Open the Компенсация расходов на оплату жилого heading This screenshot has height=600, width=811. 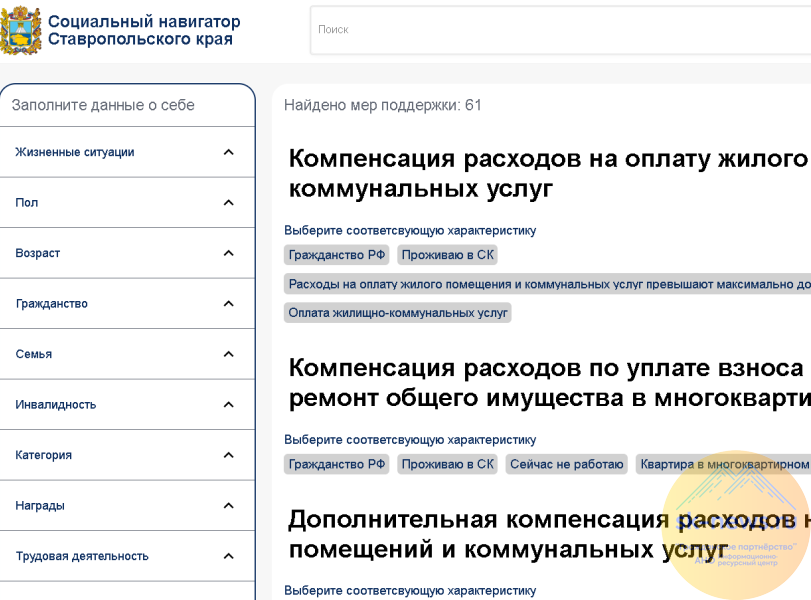tap(547, 174)
